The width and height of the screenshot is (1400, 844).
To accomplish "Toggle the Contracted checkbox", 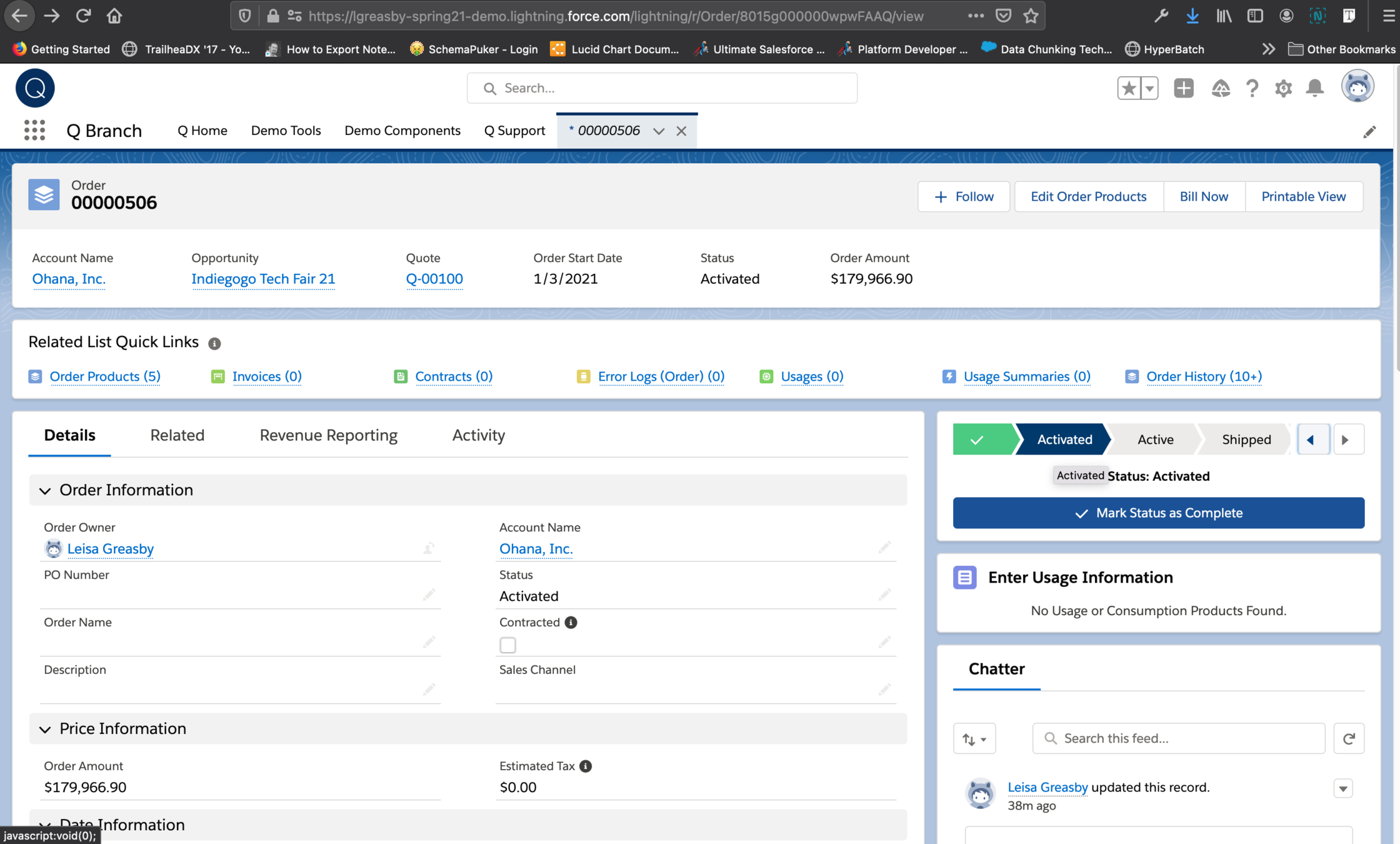I will (507, 645).
